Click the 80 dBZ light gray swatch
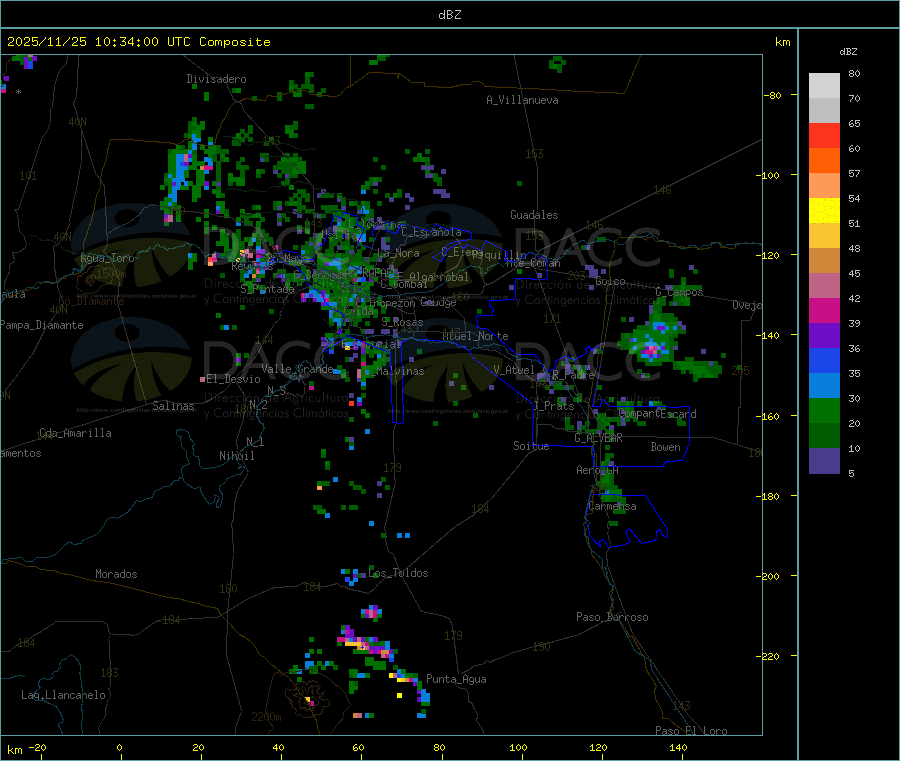This screenshot has height=761, width=900. click(824, 86)
